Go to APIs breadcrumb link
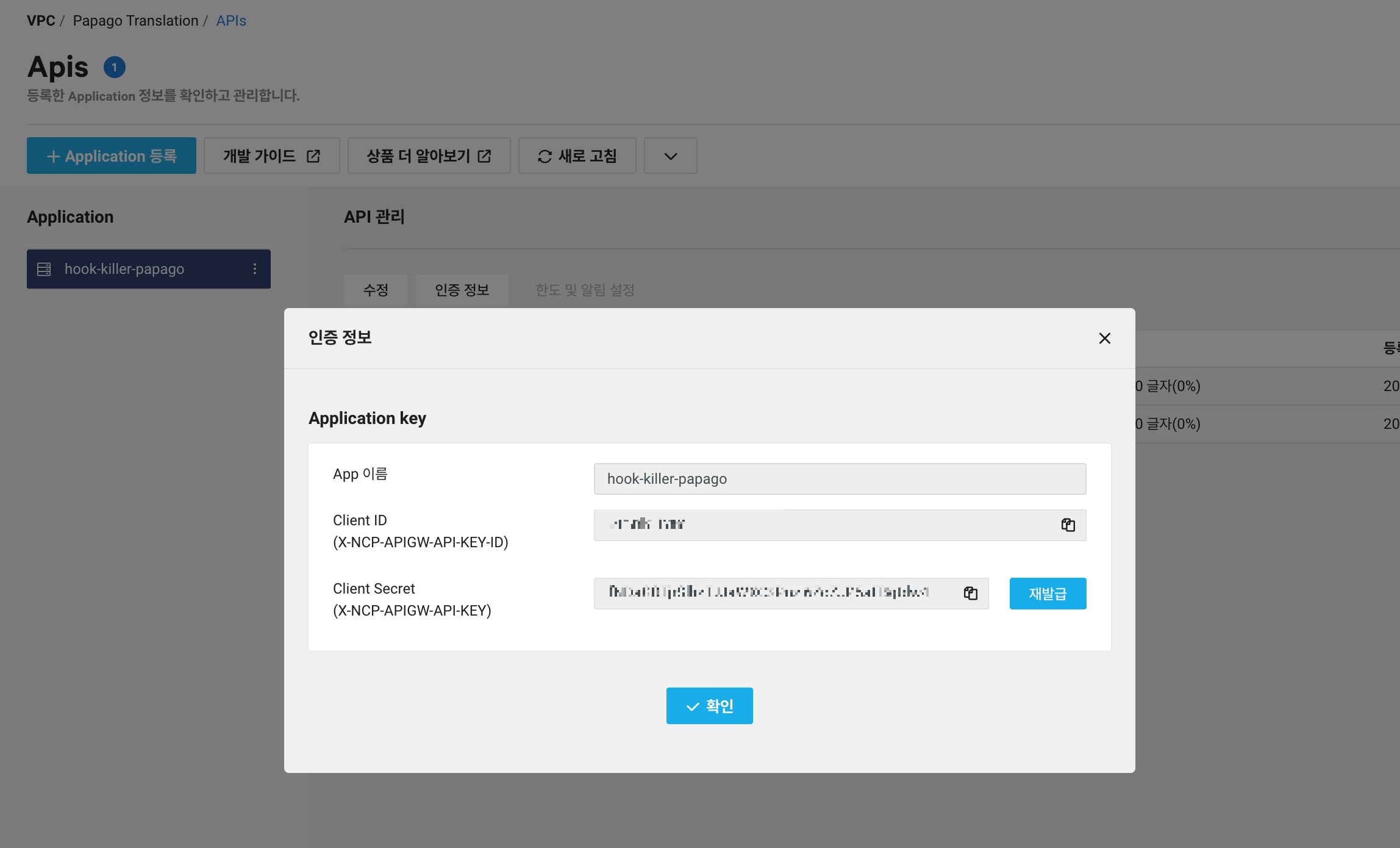The width and height of the screenshot is (1400, 848). [x=231, y=21]
